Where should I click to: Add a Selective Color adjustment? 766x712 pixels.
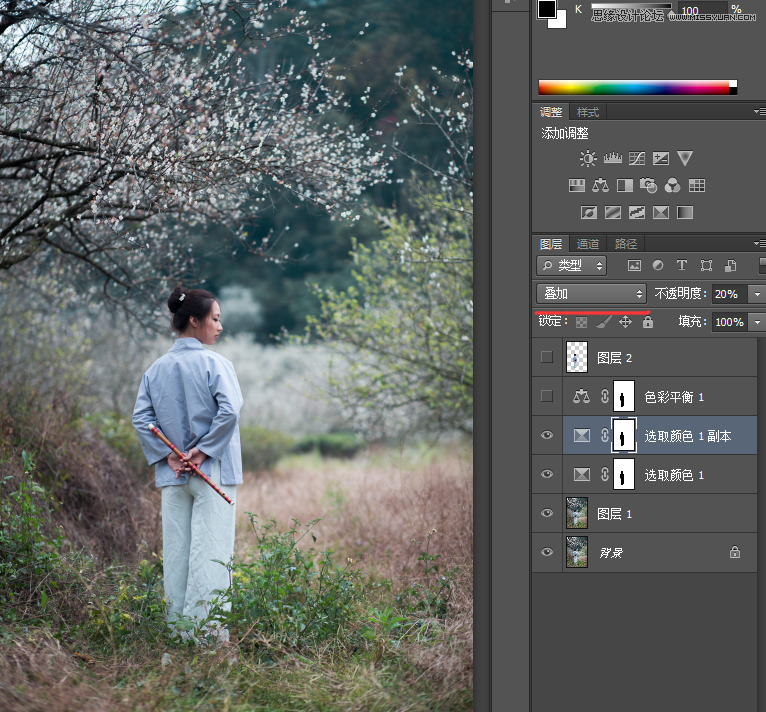pos(661,213)
